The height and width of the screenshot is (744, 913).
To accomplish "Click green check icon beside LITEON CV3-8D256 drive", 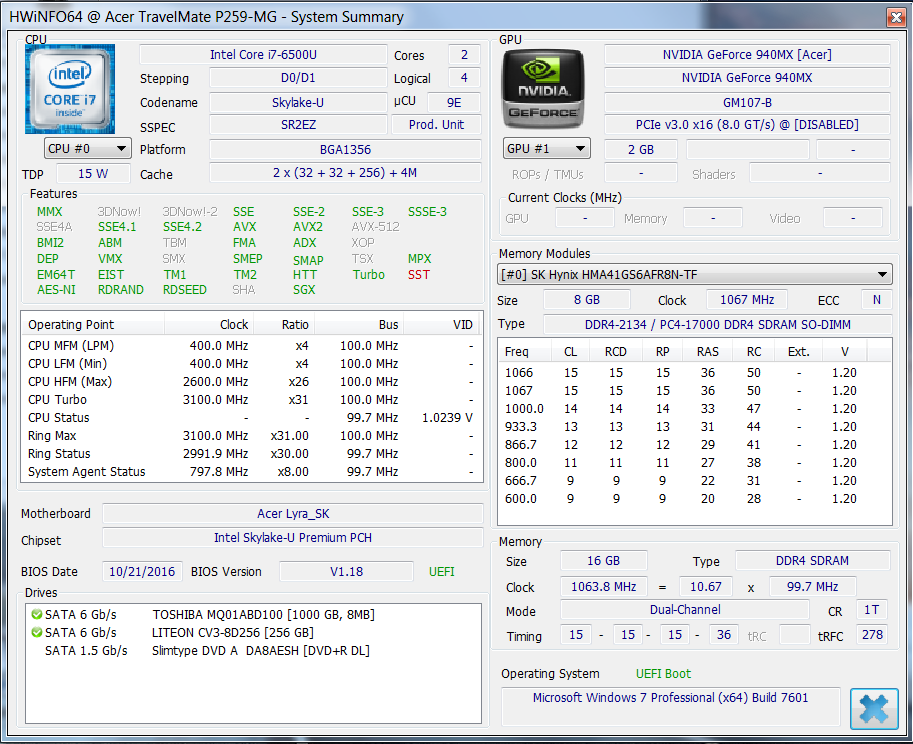I will pyautogui.click(x=37, y=633).
